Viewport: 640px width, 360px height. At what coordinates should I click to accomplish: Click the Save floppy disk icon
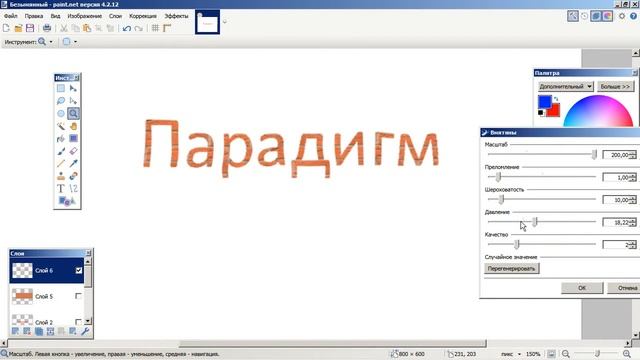coord(30,28)
